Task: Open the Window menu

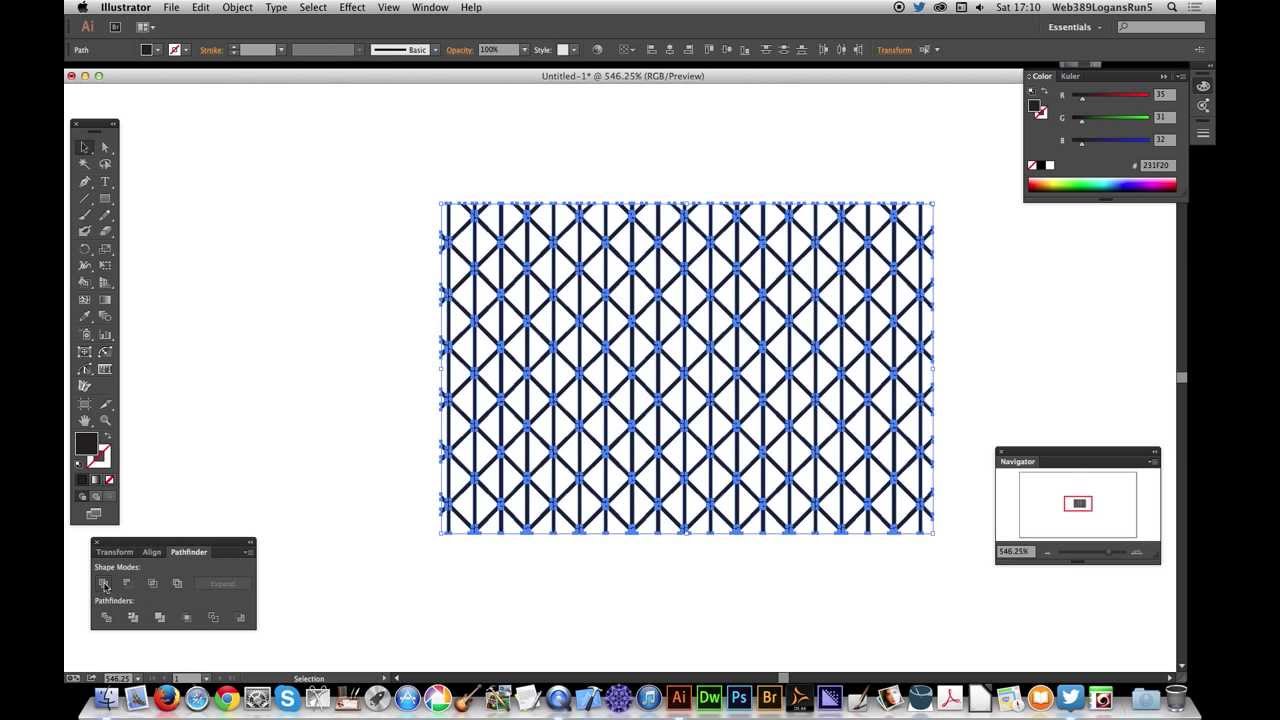Action: [x=430, y=7]
